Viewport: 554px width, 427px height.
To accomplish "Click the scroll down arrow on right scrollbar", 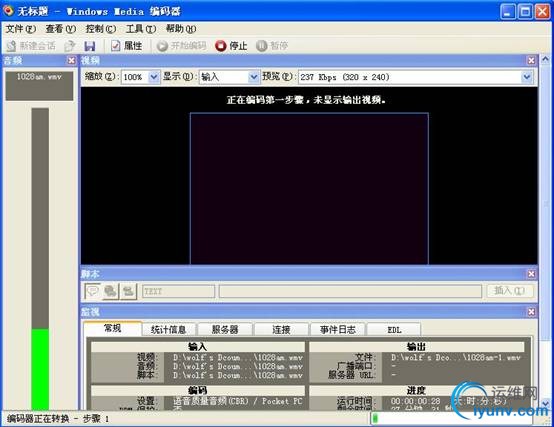I will [545, 404].
